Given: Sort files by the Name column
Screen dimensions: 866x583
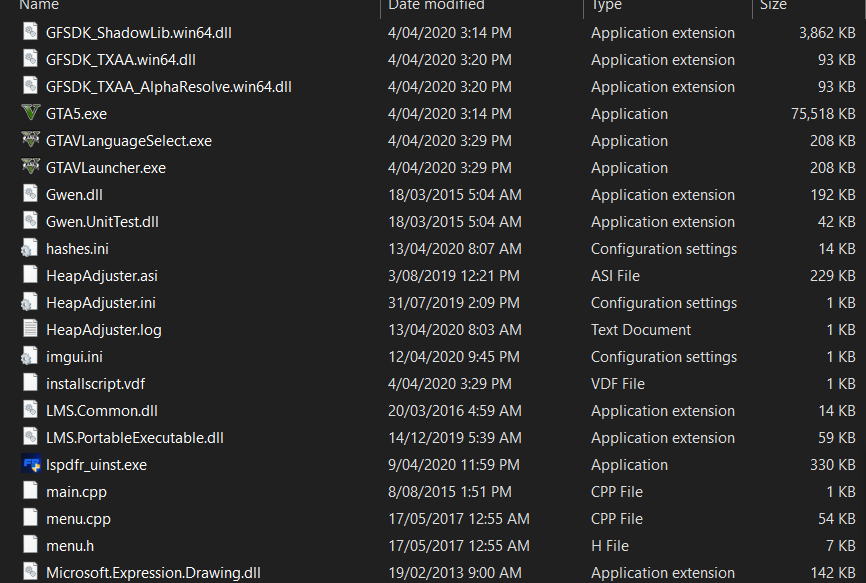Looking at the screenshot, I should (x=39, y=6).
